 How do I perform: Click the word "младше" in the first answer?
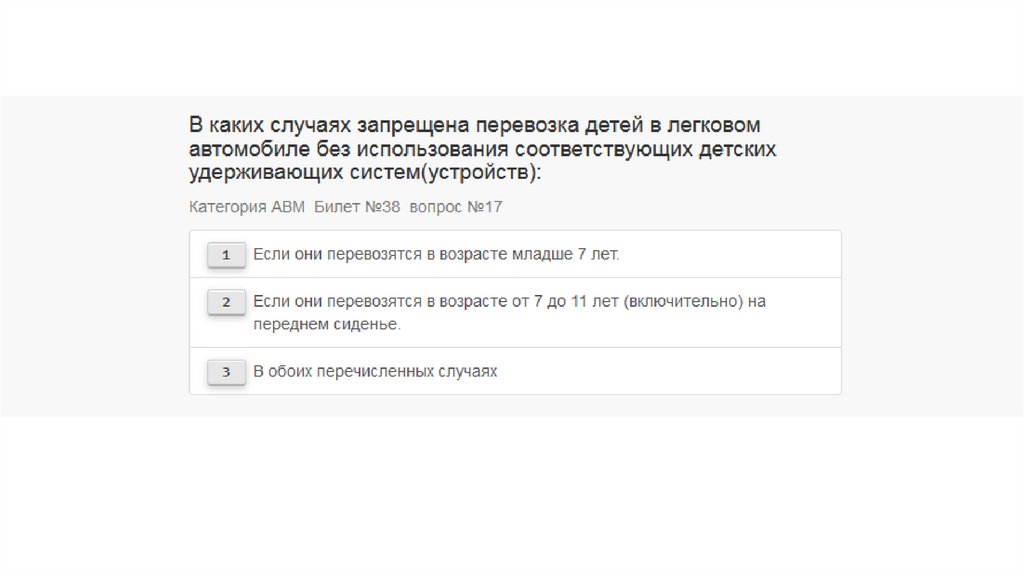coord(544,254)
